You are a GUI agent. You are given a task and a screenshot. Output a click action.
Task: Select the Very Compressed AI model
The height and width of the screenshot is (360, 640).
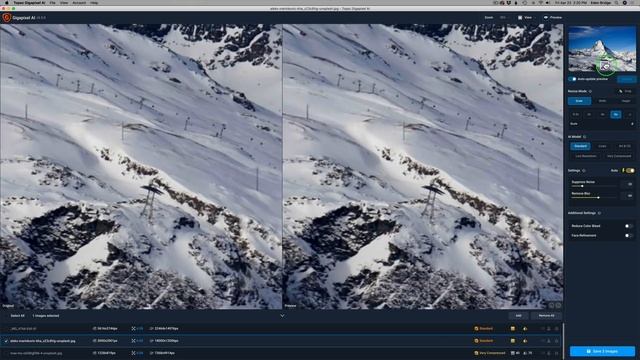coord(619,156)
